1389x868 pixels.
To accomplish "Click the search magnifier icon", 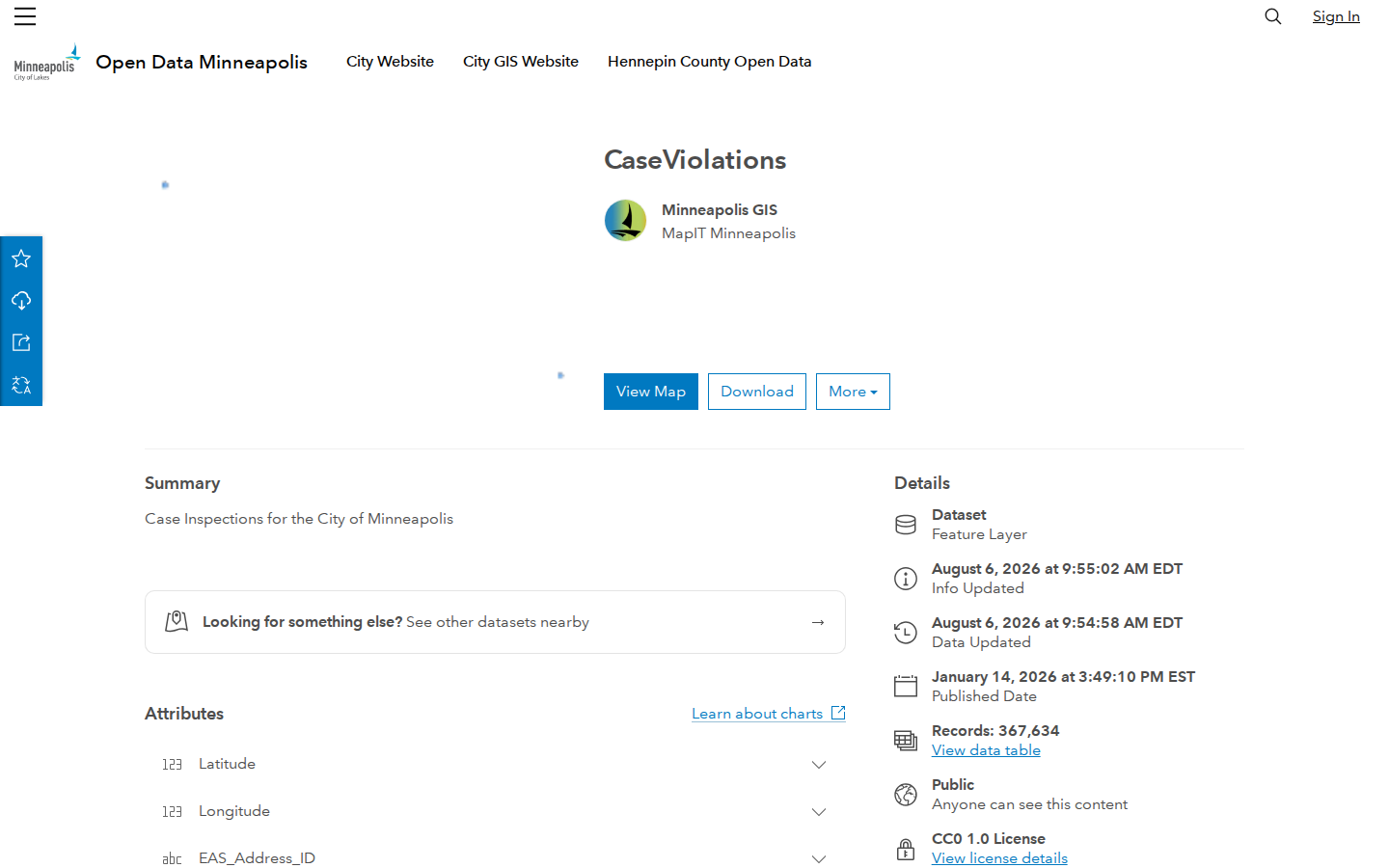I will [1273, 16].
